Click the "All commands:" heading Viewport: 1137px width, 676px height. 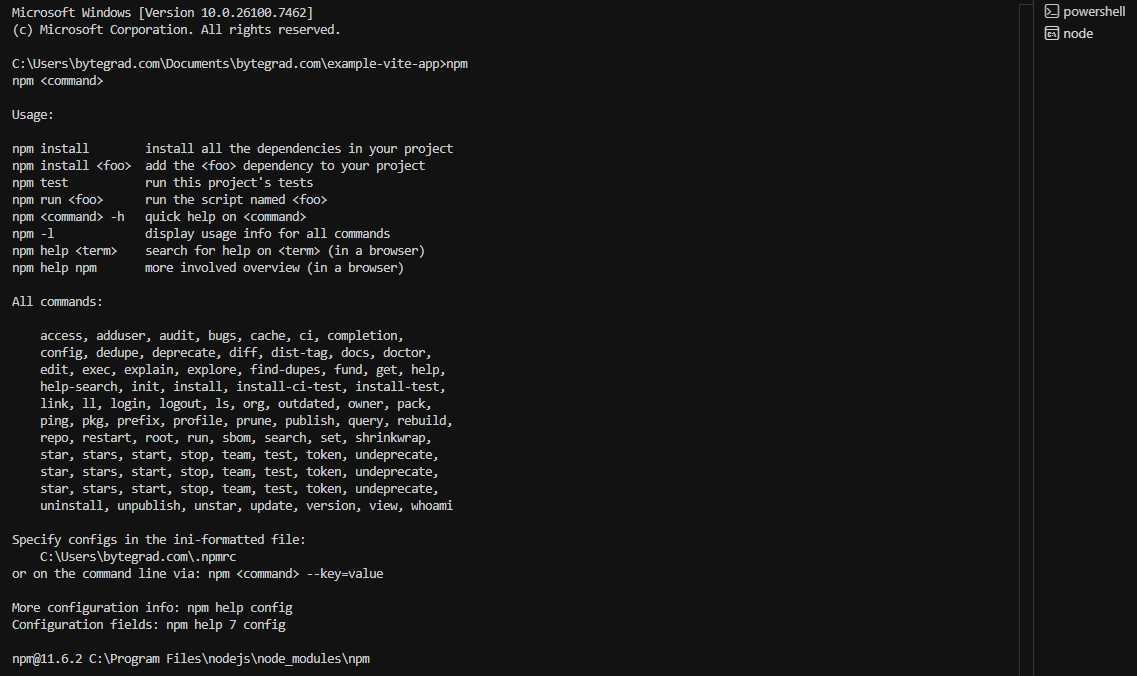57,302
